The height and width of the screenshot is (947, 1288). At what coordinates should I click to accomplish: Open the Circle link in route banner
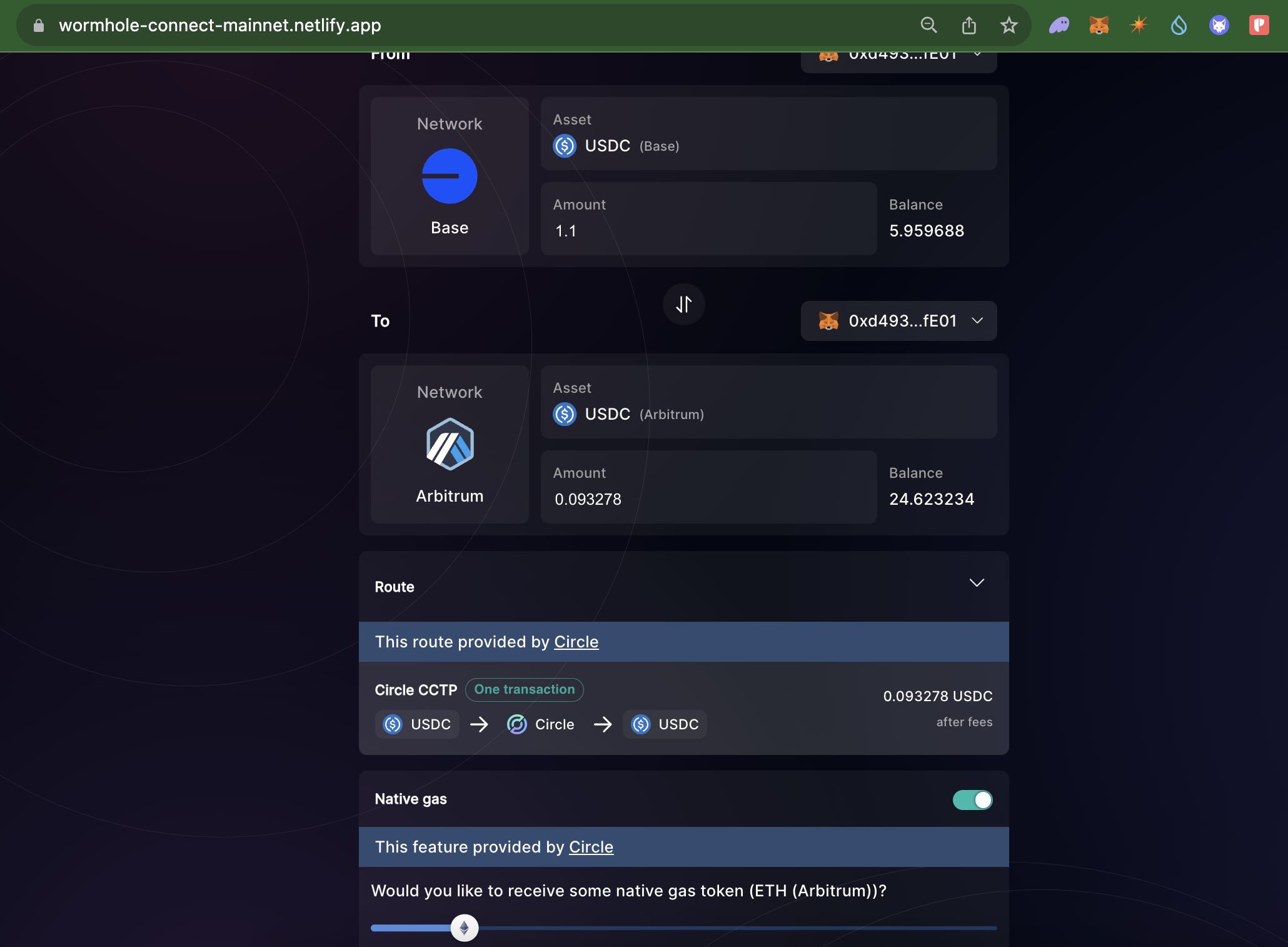coord(576,642)
